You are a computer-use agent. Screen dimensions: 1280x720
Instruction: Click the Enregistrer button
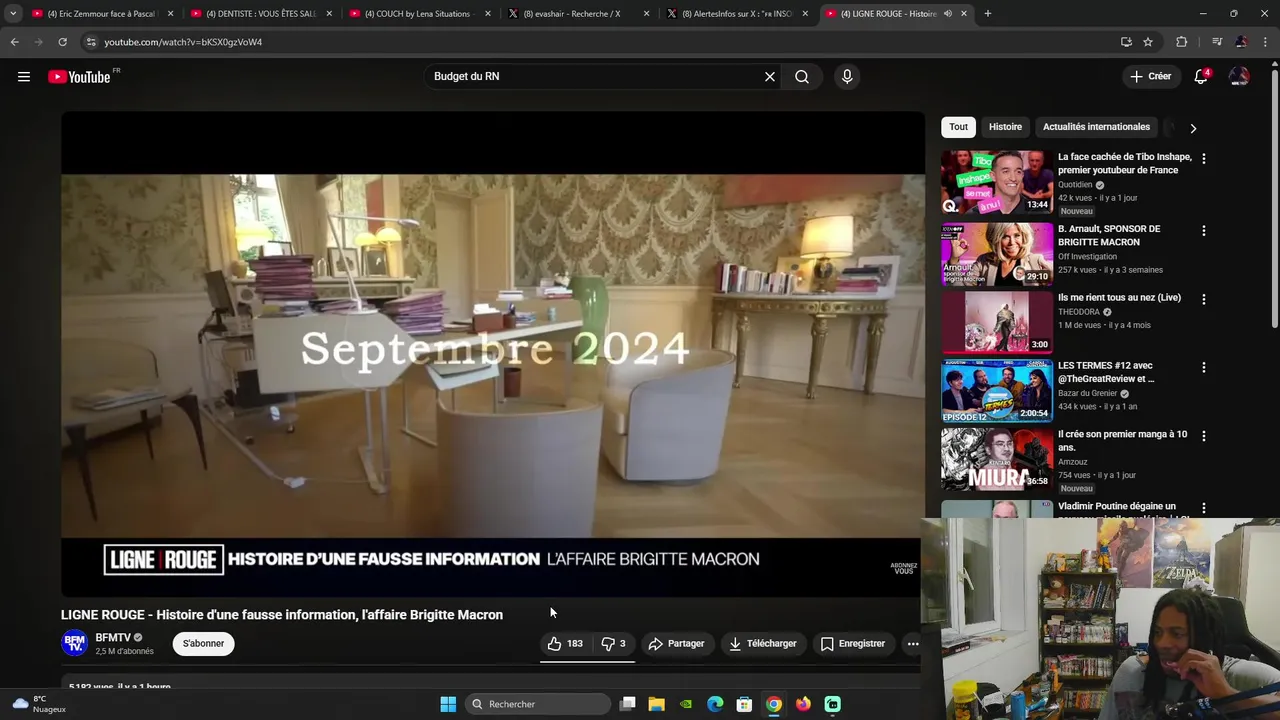pos(853,644)
